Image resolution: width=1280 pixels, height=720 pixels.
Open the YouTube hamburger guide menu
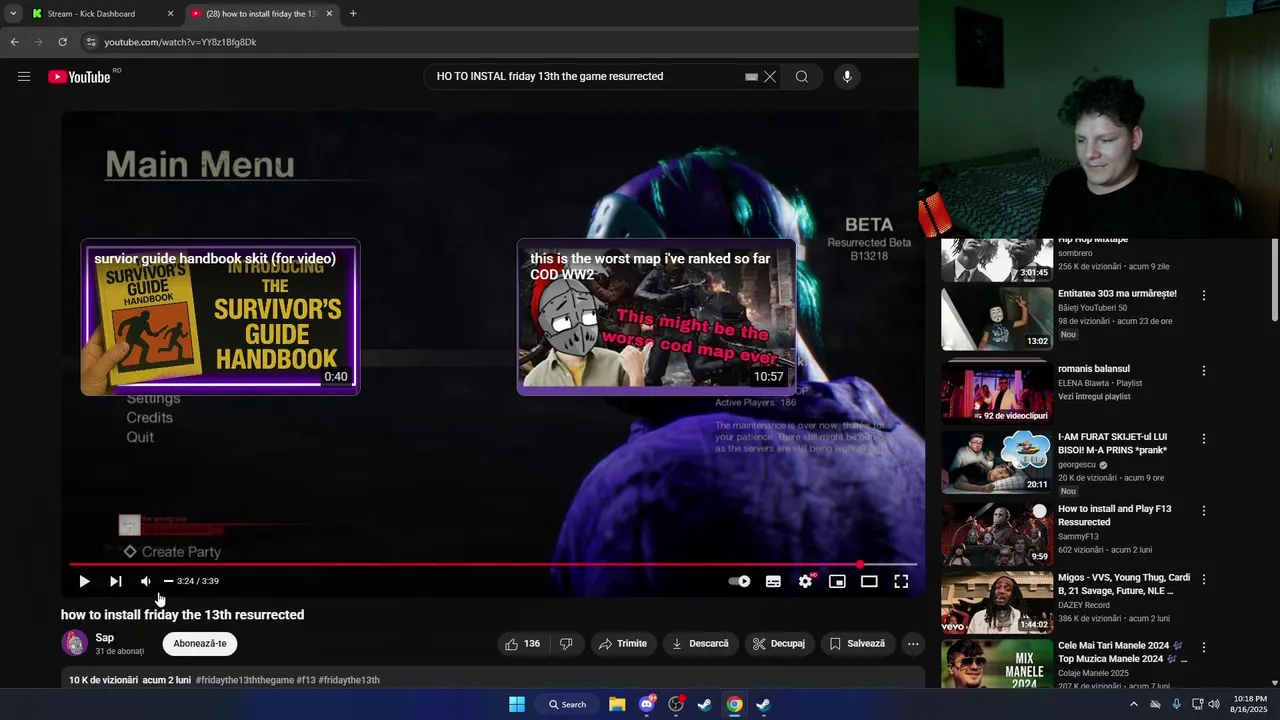tap(24, 77)
